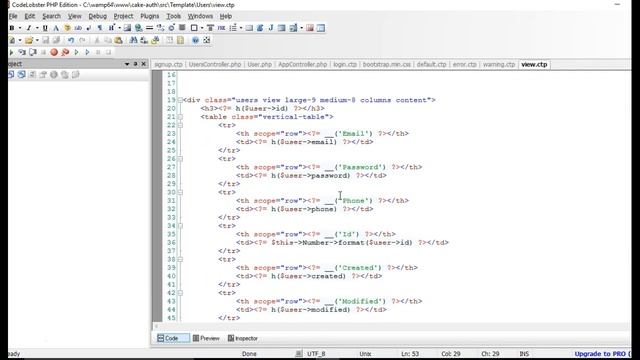Click the green run arrow in the debug toolbar
Image resolution: width=640 pixels, height=360 pixels.
76,52
